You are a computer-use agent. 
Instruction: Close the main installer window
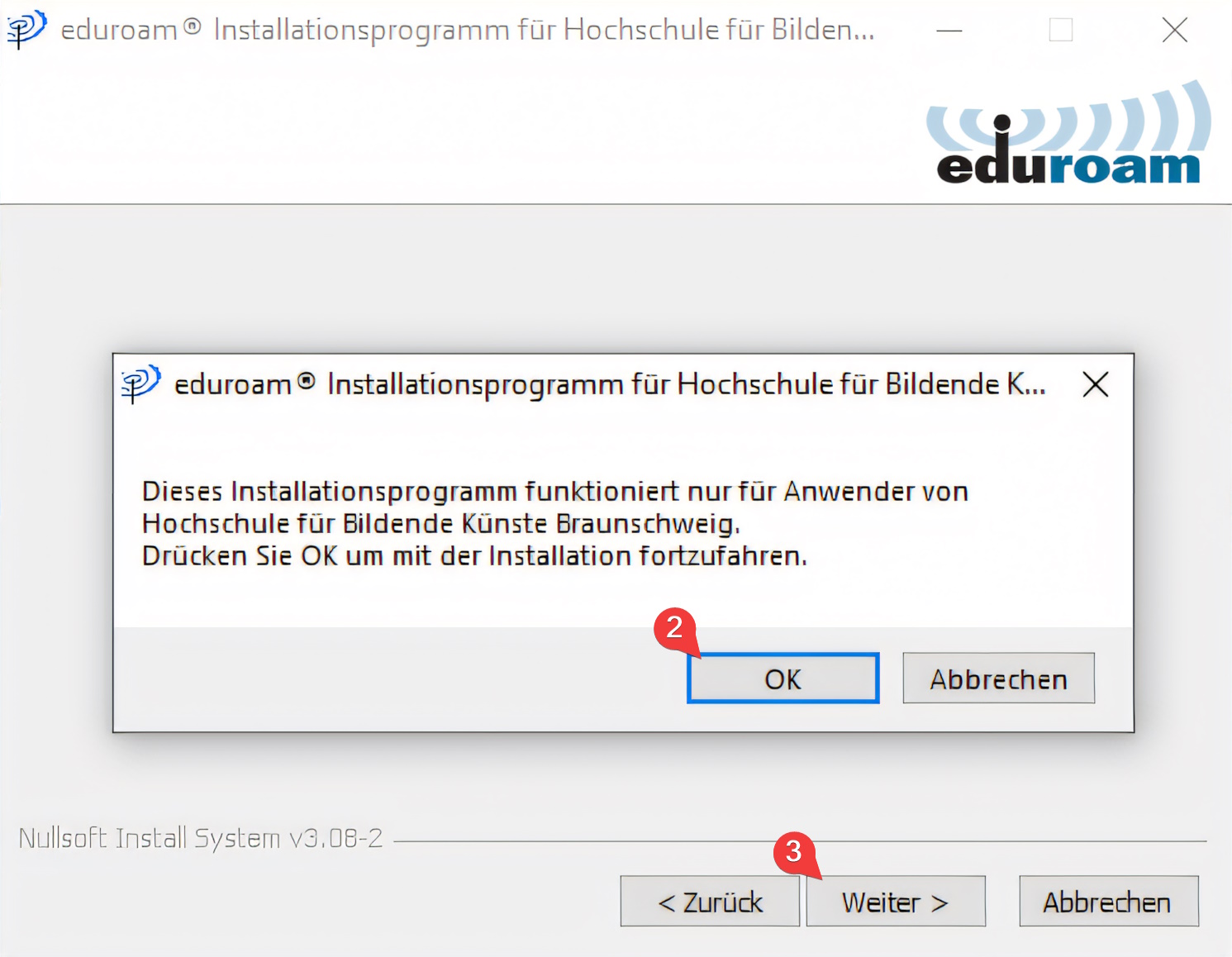point(1174,31)
